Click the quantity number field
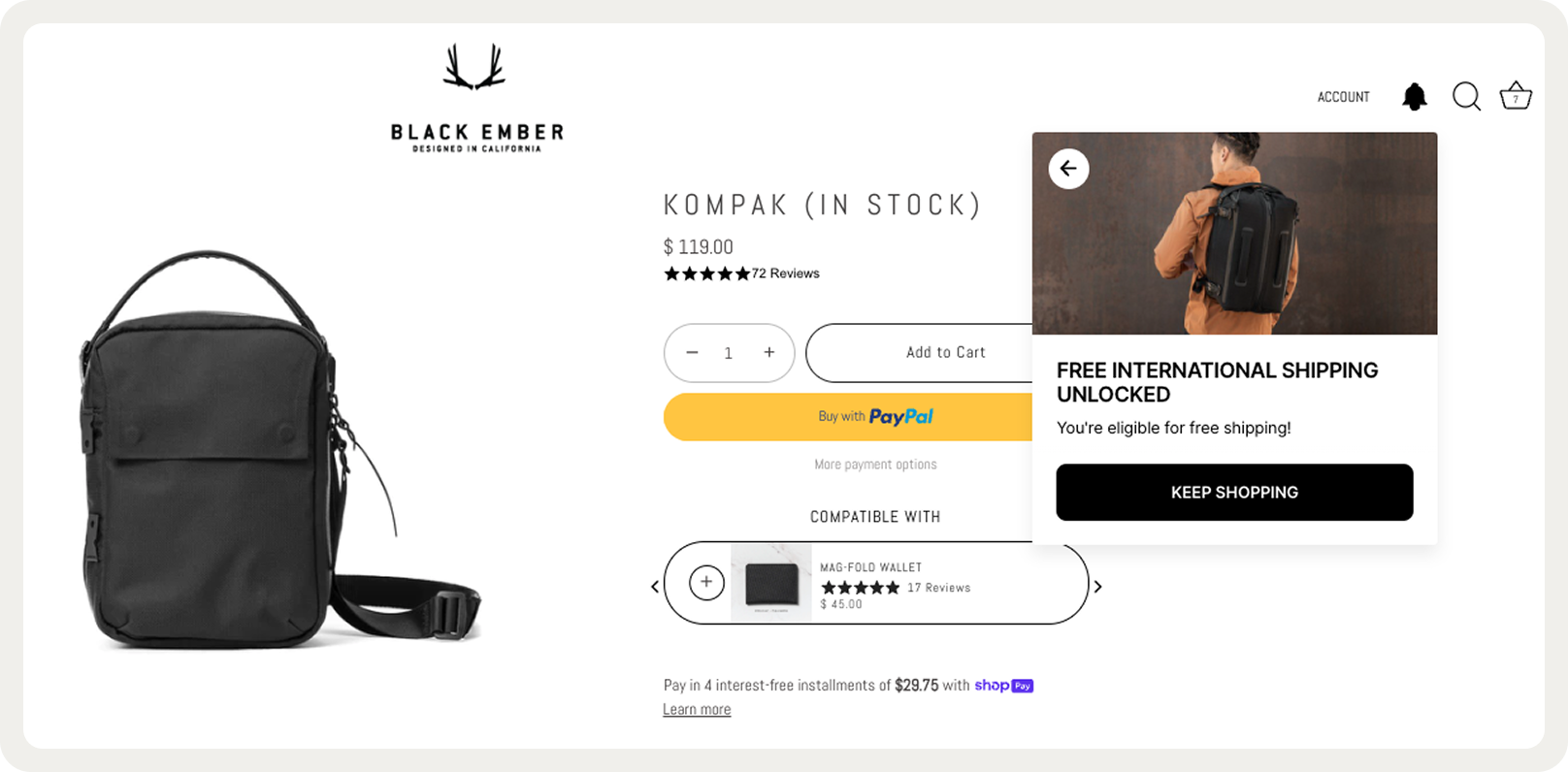The width and height of the screenshot is (1568, 772). click(729, 354)
